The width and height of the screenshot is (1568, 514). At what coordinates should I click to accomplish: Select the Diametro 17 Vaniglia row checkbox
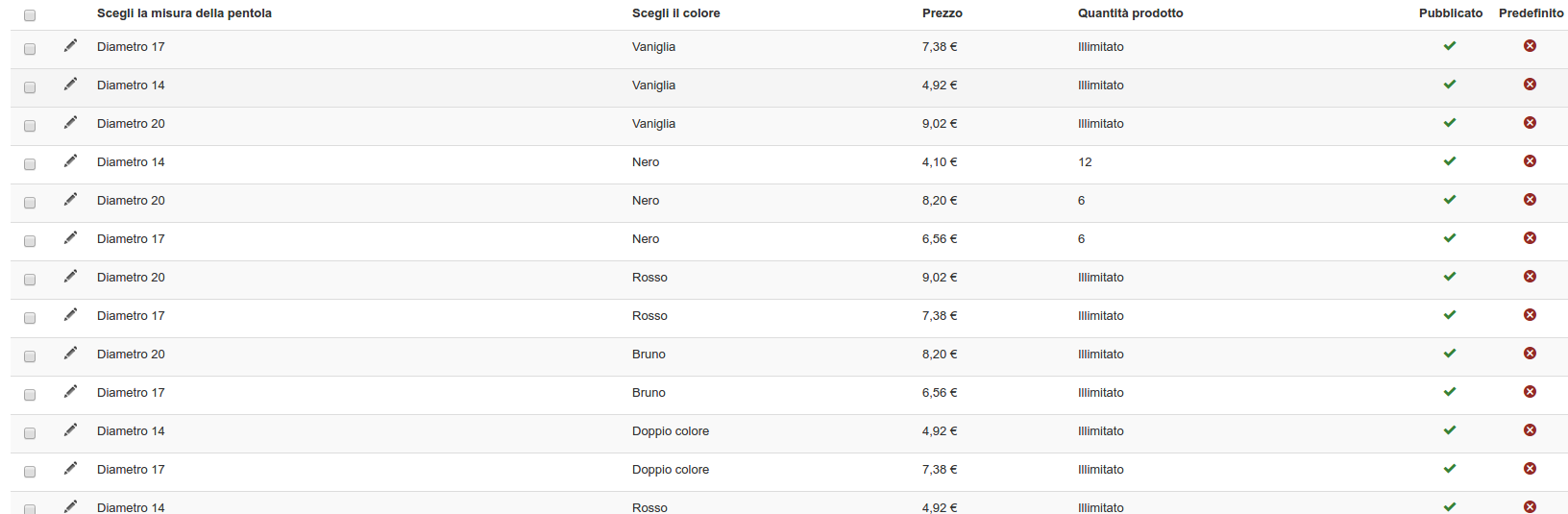tap(30, 49)
